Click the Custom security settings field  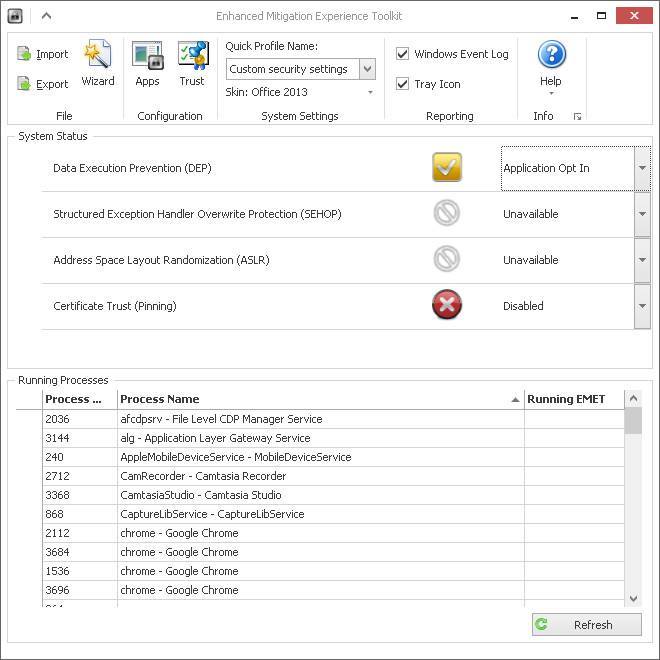pyautogui.click(x=293, y=69)
